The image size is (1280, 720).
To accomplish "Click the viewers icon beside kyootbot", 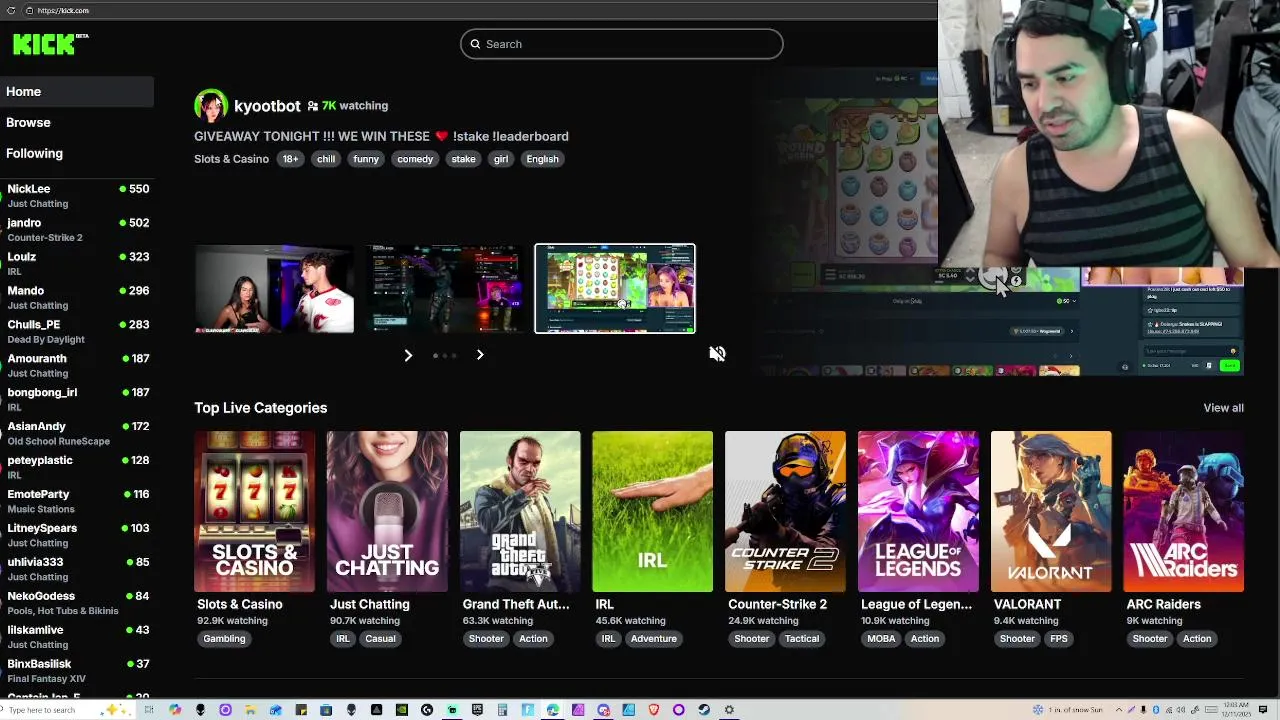I will coord(312,106).
